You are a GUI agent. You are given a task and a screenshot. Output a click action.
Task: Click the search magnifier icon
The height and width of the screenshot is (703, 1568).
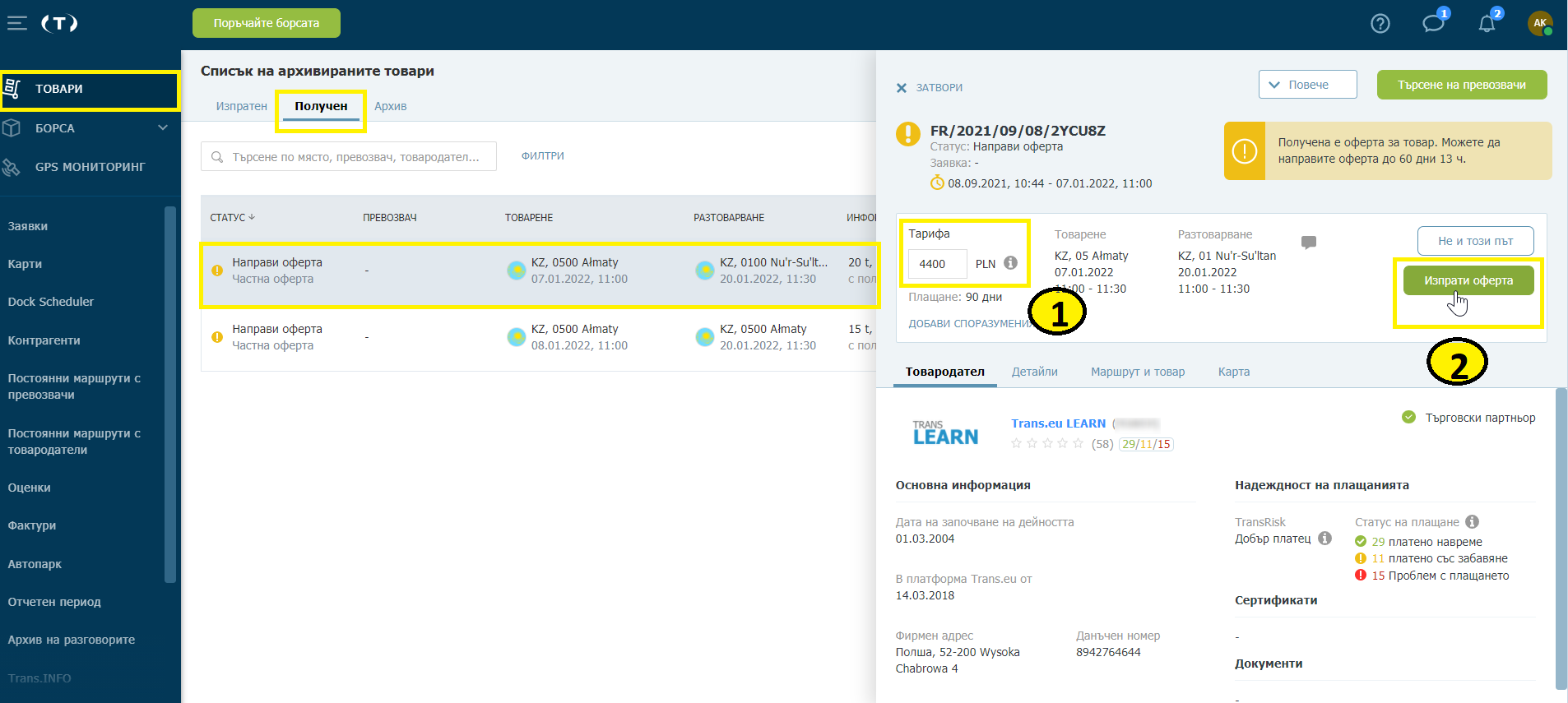[217, 156]
